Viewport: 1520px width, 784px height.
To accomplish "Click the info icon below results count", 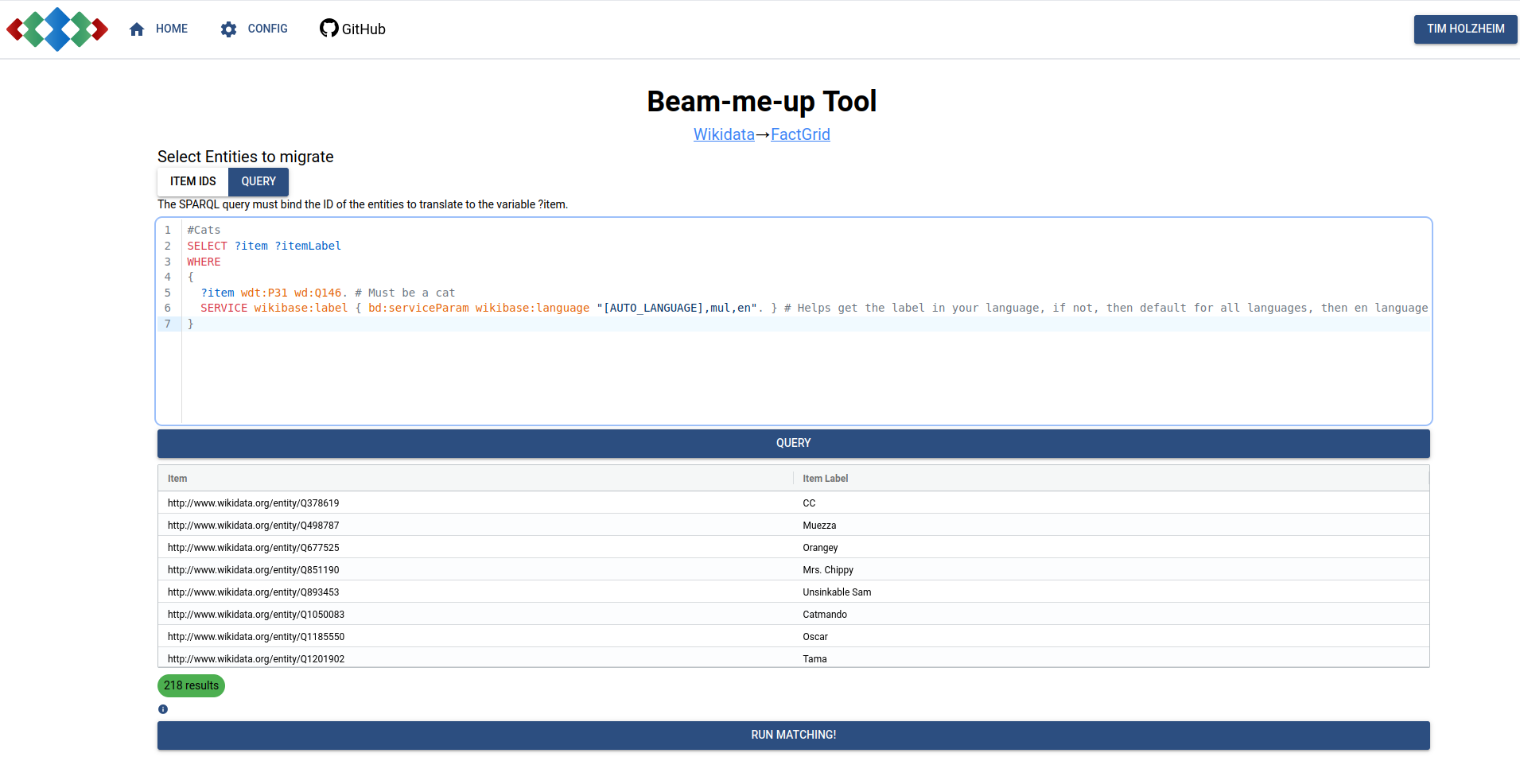I will (x=163, y=709).
